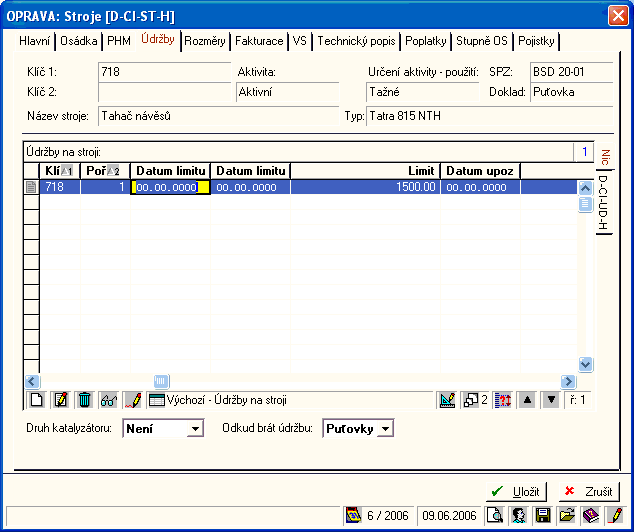Viewport: 634px width, 532px height.
Task: Click the 6 / 2006 period in status bar
Action: 387,515
